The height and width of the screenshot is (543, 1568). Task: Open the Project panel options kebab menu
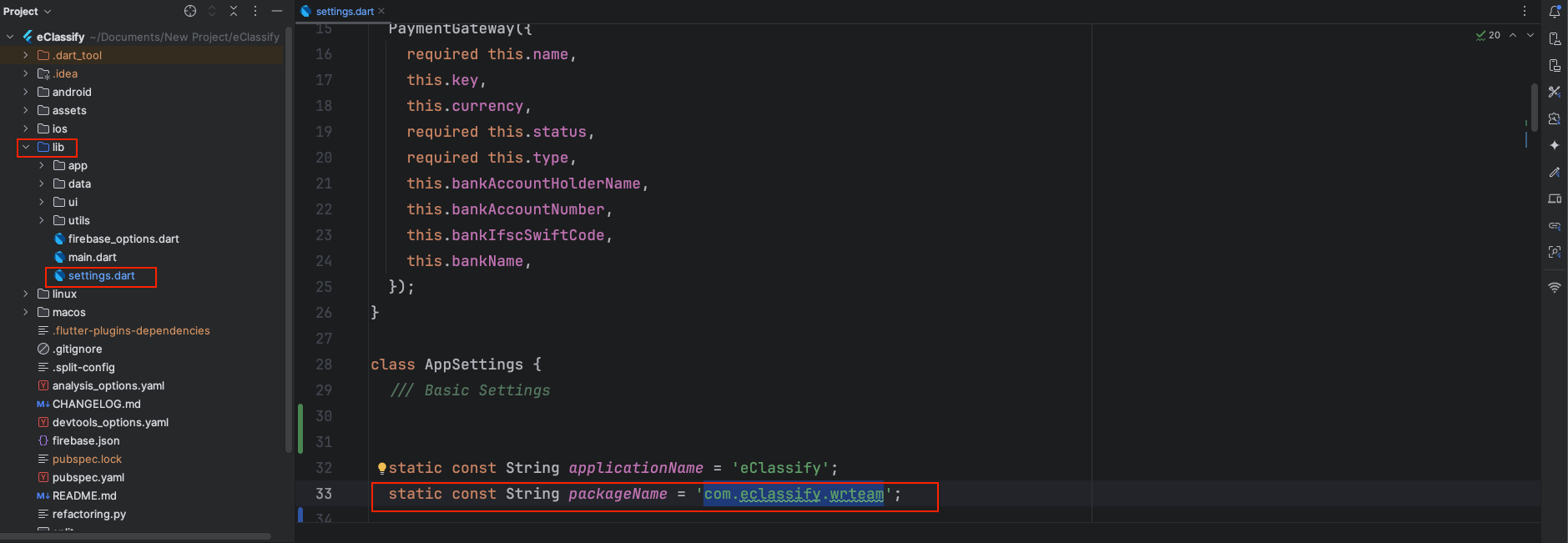tap(255, 11)
